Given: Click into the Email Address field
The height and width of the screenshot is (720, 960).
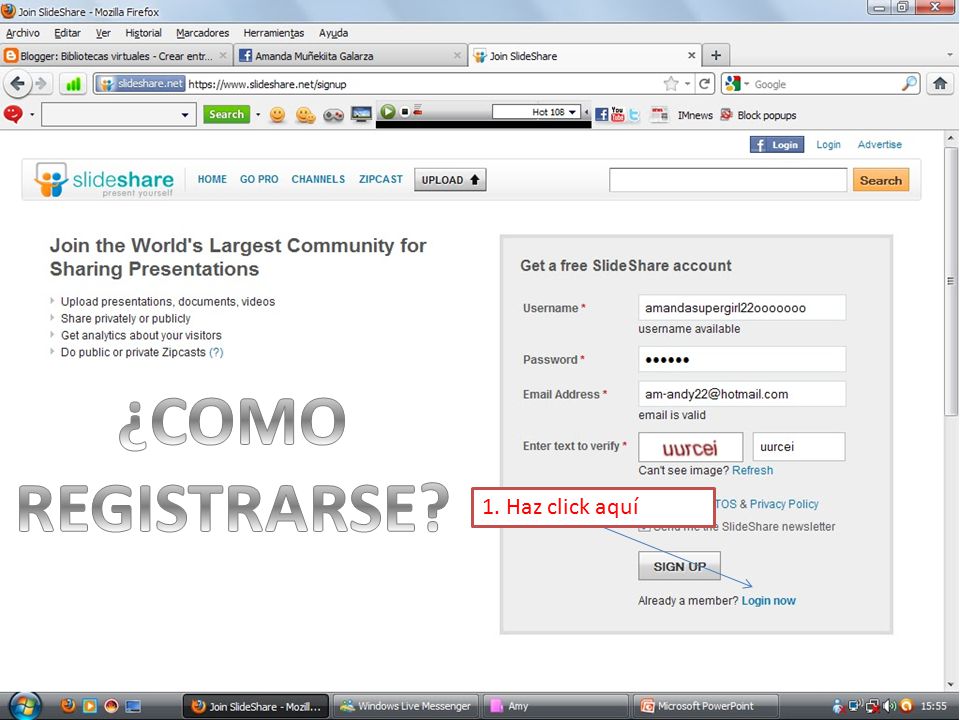Looking at the screenshot, I should coord(742,394).
